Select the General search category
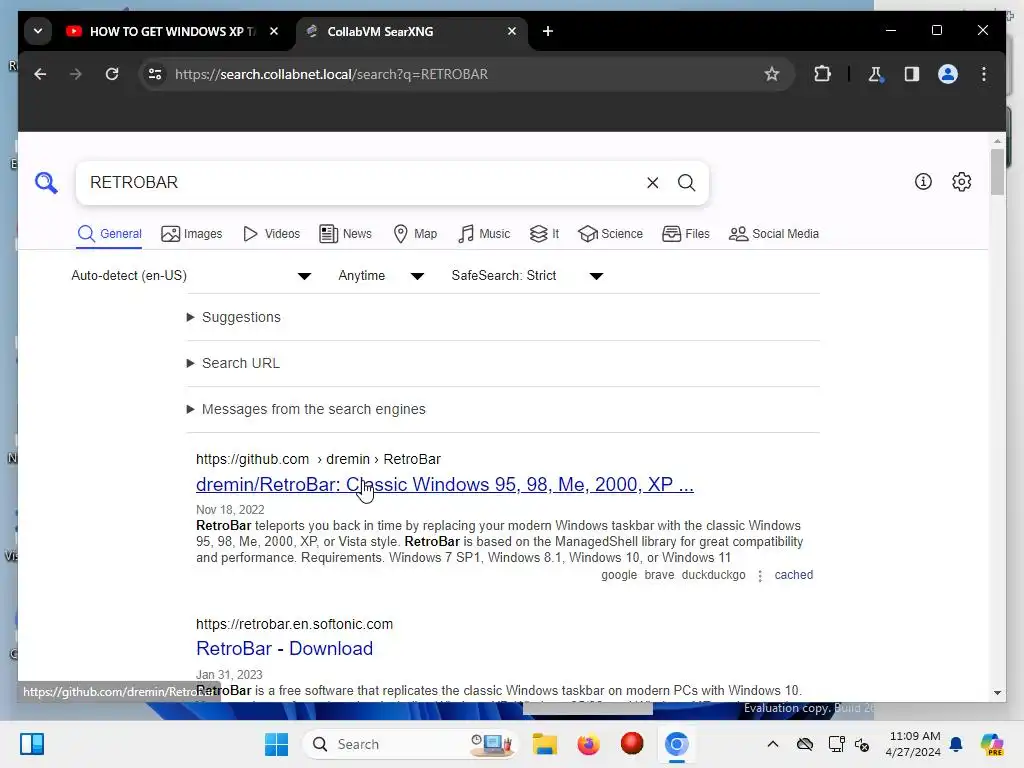The image size is (1024, 768). [x=110, y=234]
